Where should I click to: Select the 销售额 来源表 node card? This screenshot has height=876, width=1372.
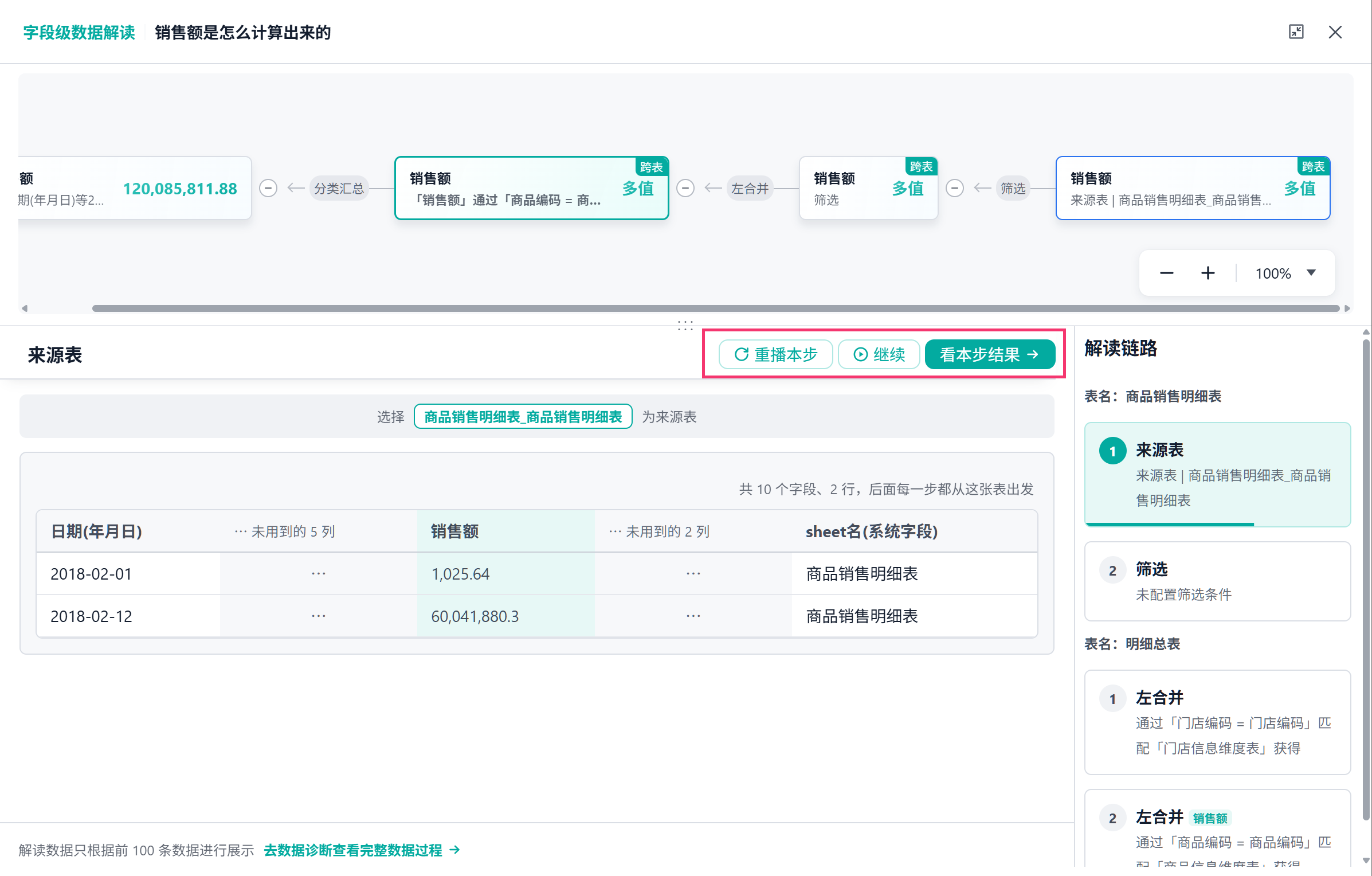pyautogui.click(x=1193, y=188)
